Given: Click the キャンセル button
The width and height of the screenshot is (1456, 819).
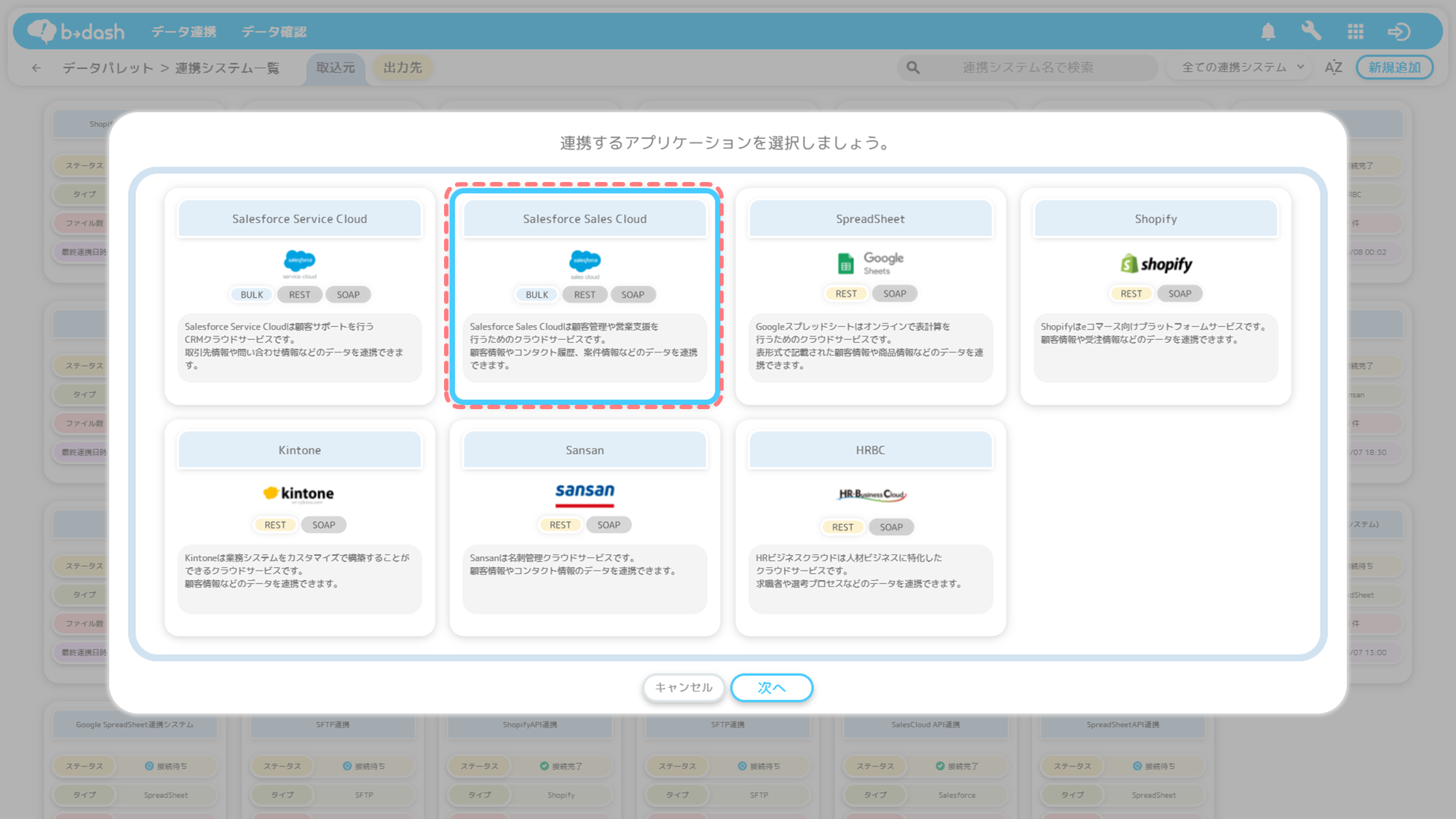Looking at the screenshot, I should (684, 687).
